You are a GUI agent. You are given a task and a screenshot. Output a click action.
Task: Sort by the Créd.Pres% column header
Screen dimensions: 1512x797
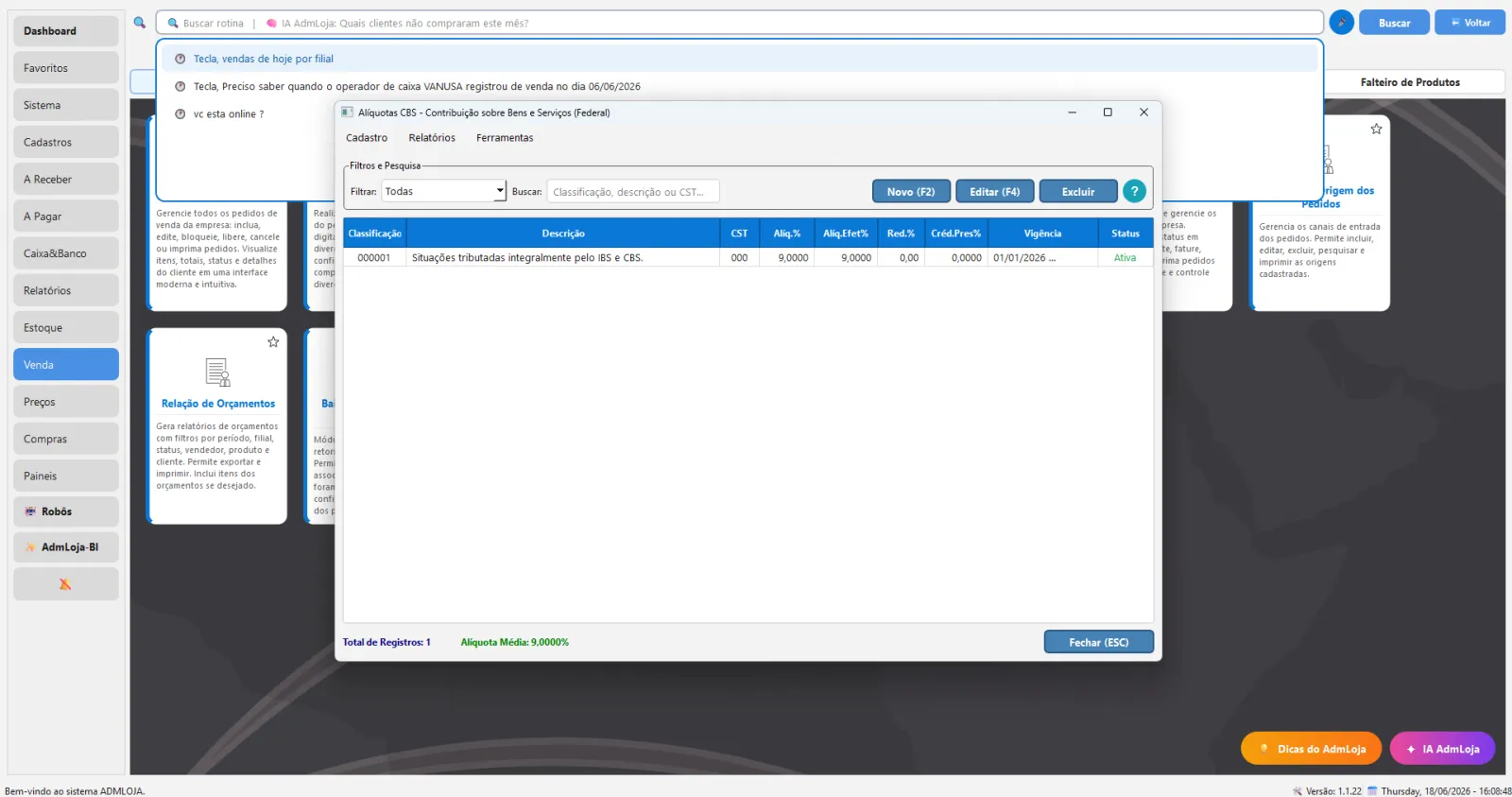[955, 234]
